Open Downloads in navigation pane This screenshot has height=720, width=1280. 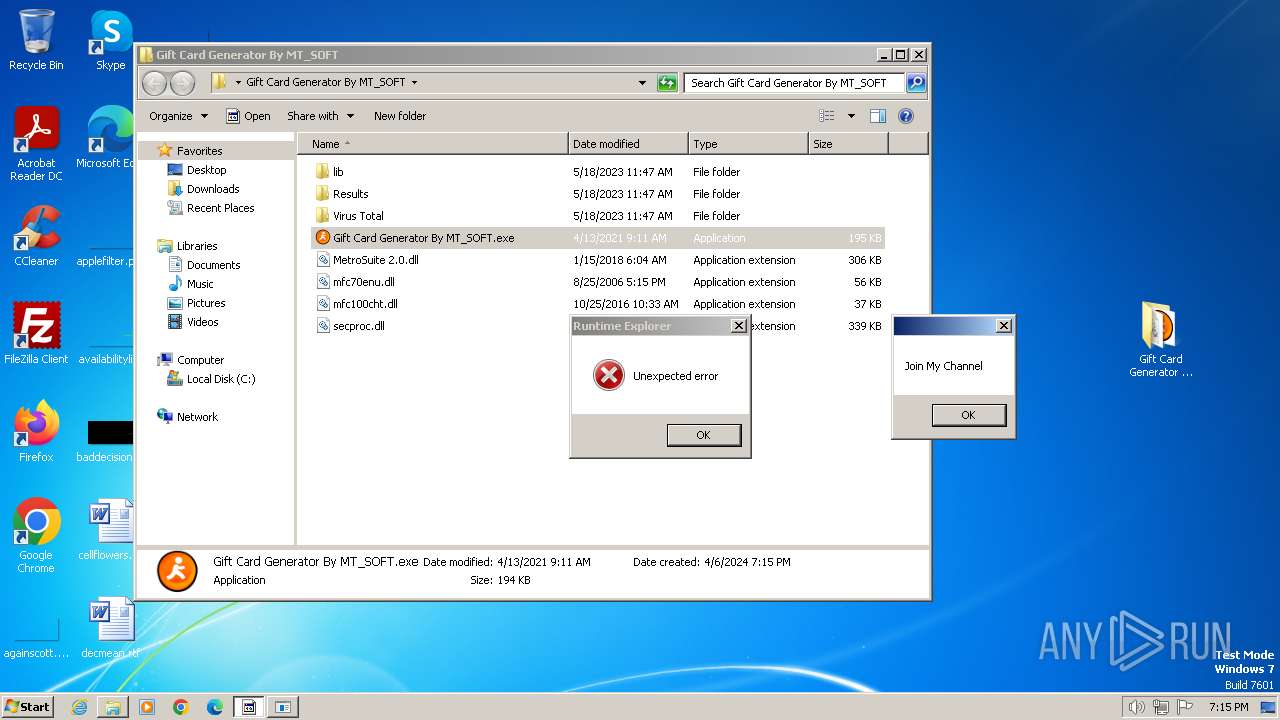(212, 189)
